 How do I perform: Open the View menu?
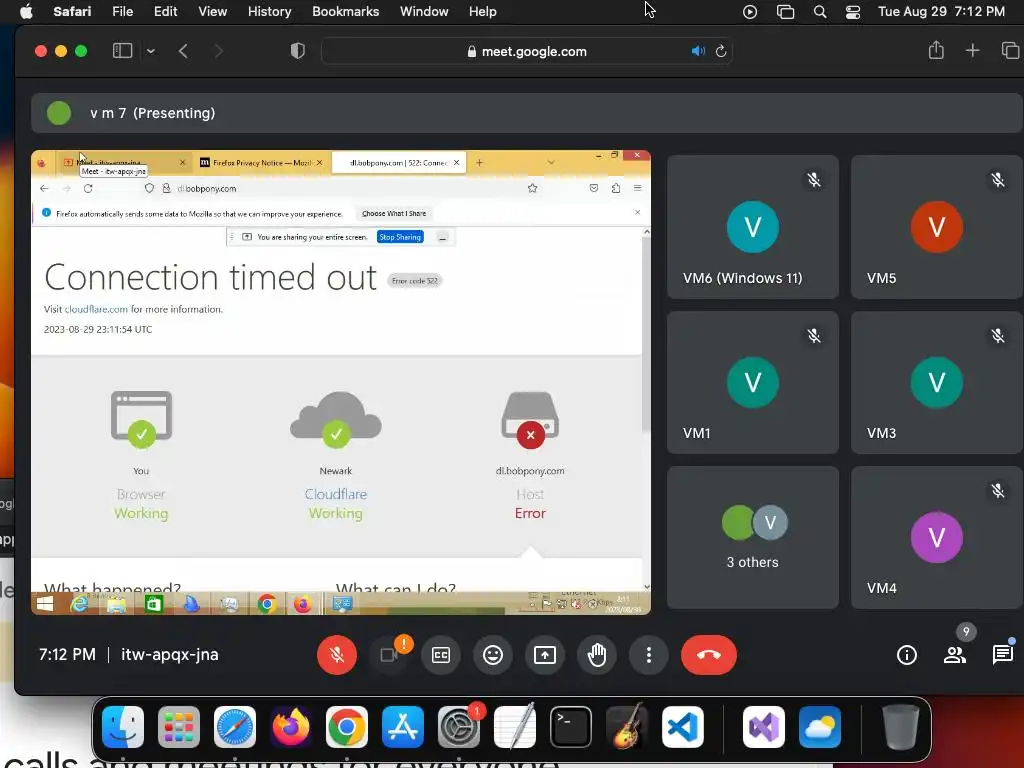coord(212,11)
